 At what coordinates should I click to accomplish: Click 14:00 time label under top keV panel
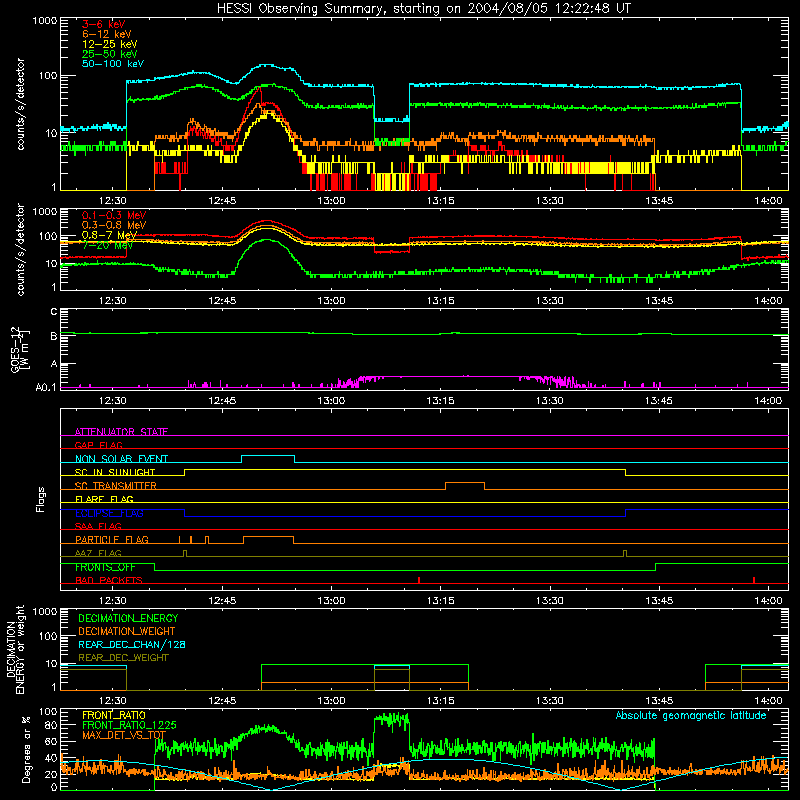(768, 201)
